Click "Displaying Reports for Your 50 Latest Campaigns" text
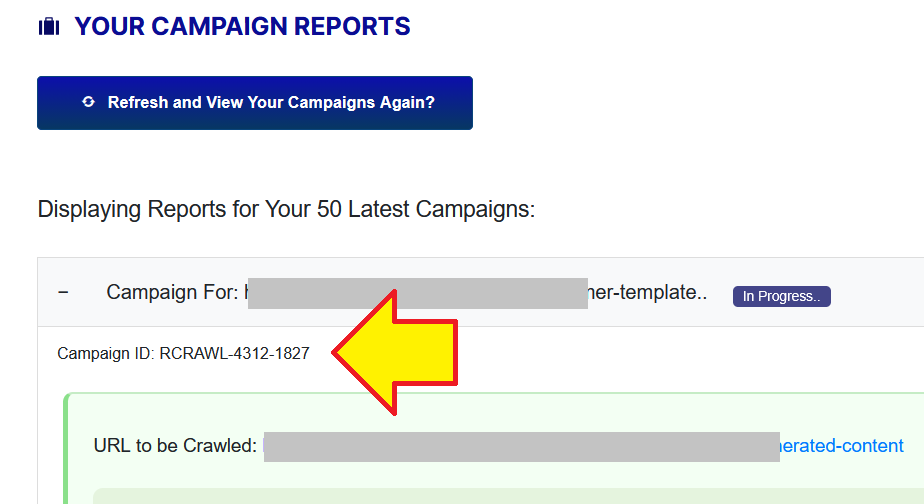Viewport: 924px width, 504px height. point(286,210)
